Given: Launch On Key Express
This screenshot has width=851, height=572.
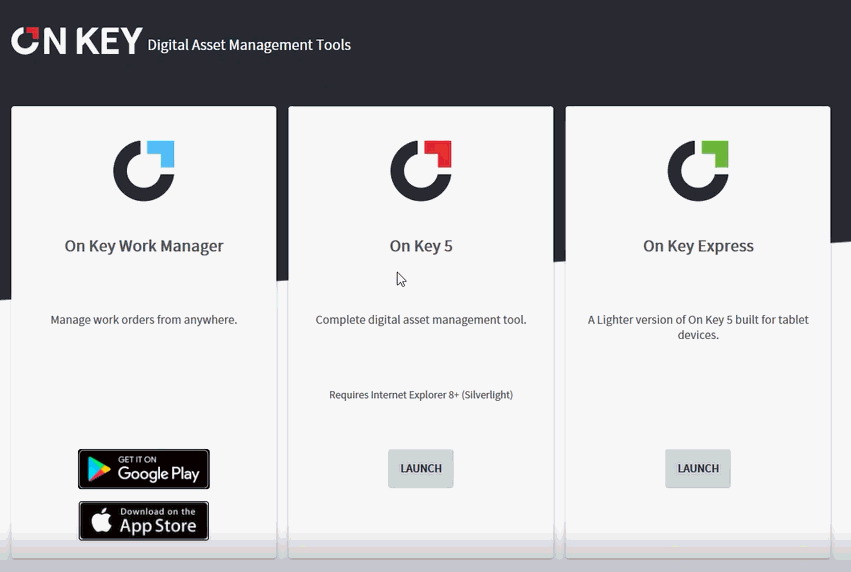Looking at the screenshot, I should (698, 468).
